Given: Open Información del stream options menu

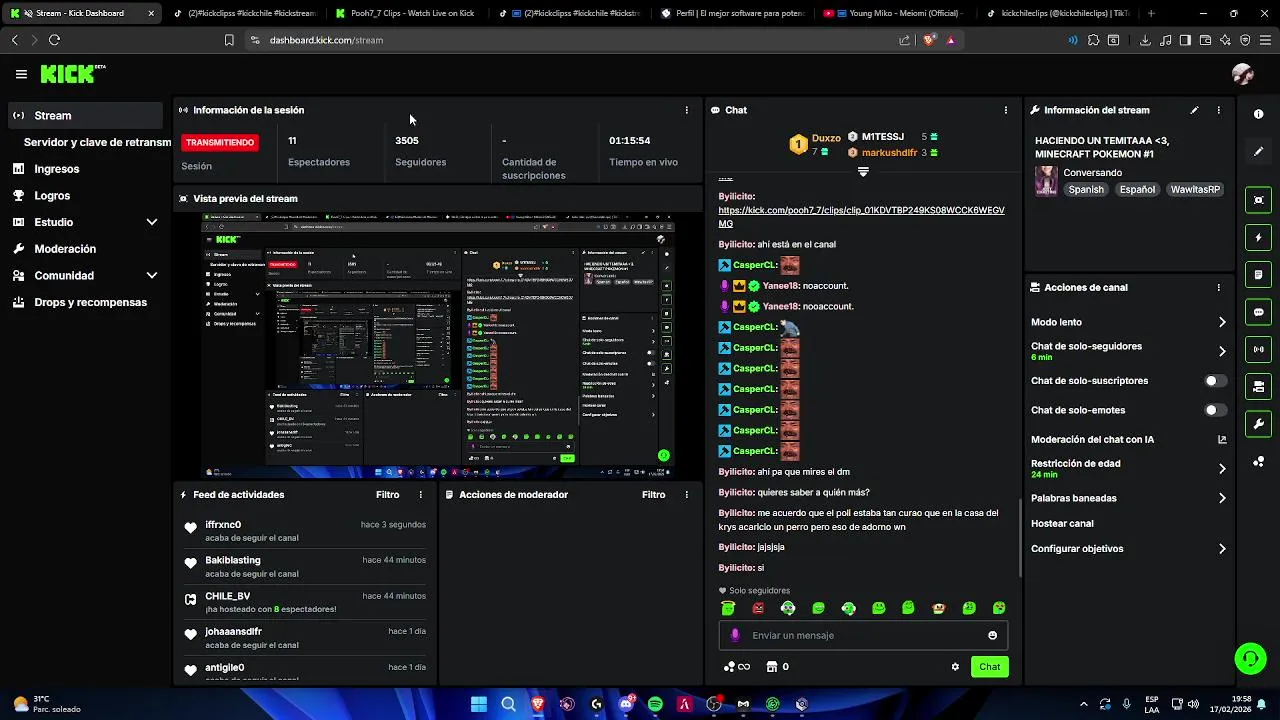Looking at the screenshot, I should click(1218, 110).
